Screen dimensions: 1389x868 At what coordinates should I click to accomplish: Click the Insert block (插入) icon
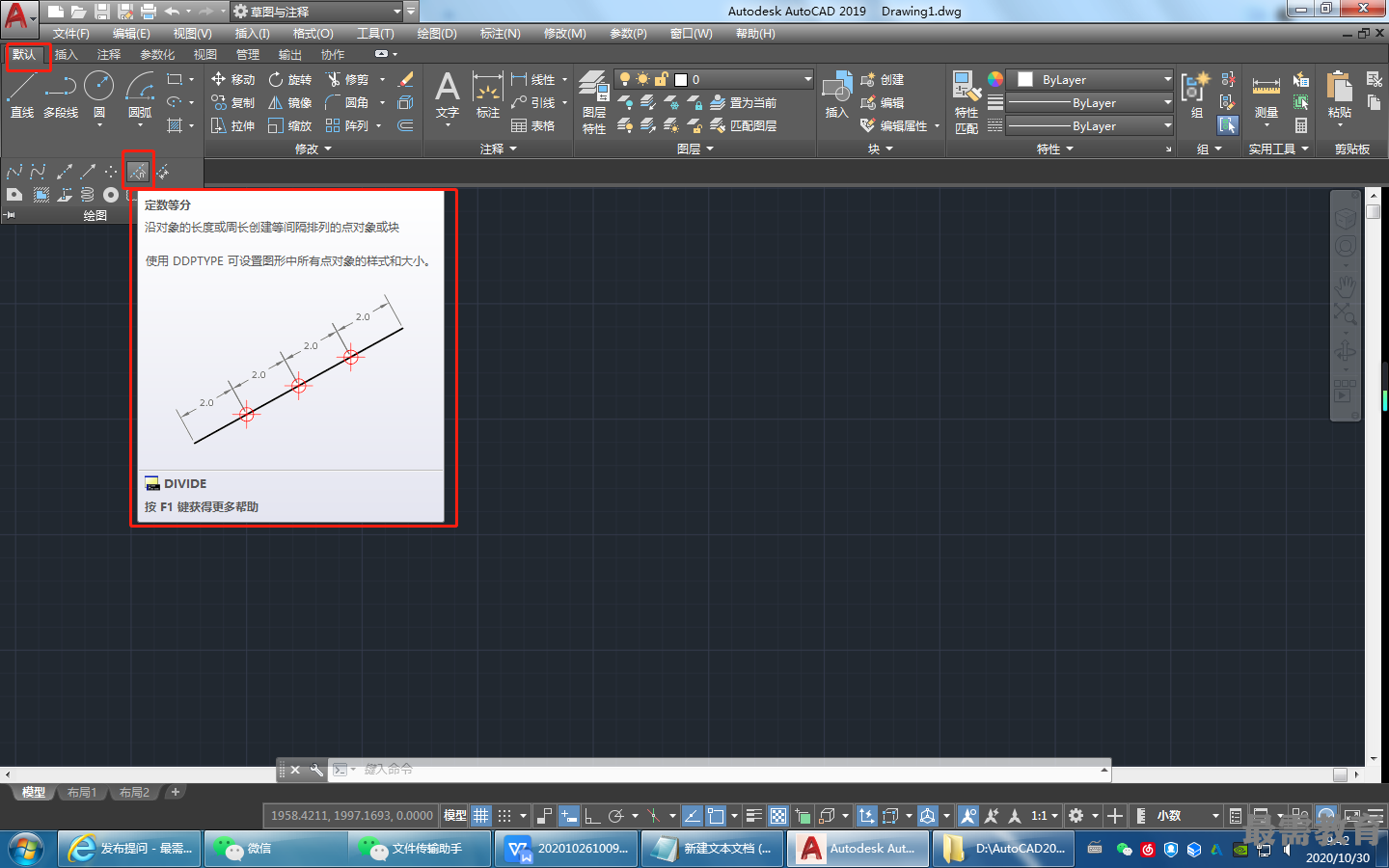click(x=836, y=95)
